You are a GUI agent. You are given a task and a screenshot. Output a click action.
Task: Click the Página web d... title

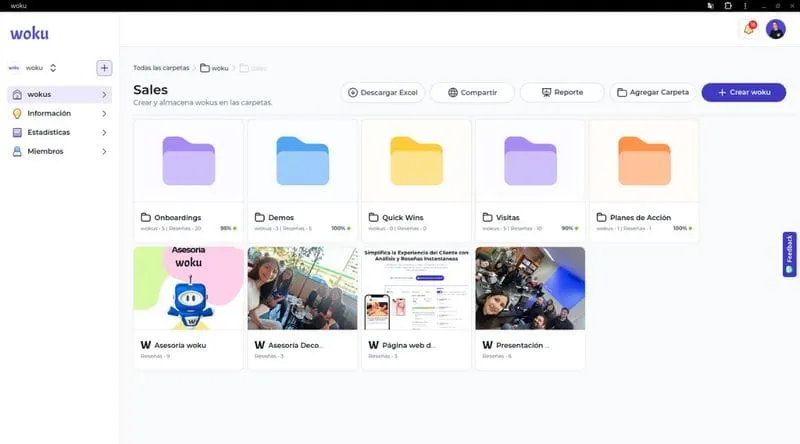(x=409, y=346)
